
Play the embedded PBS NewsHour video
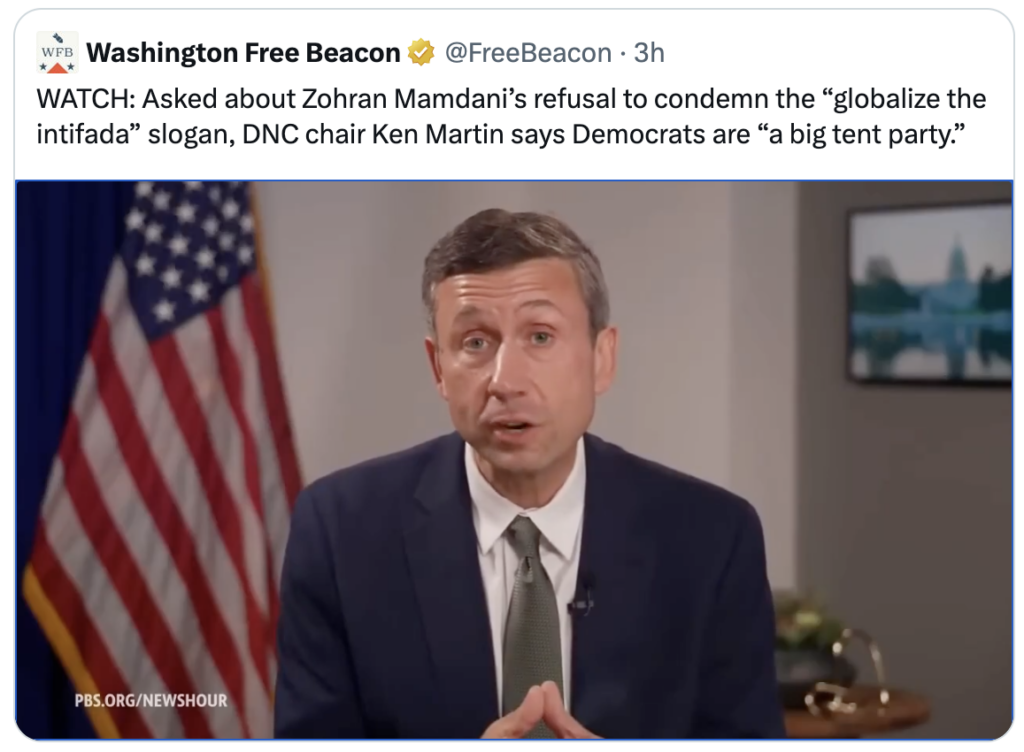click(x=514, y=460)
